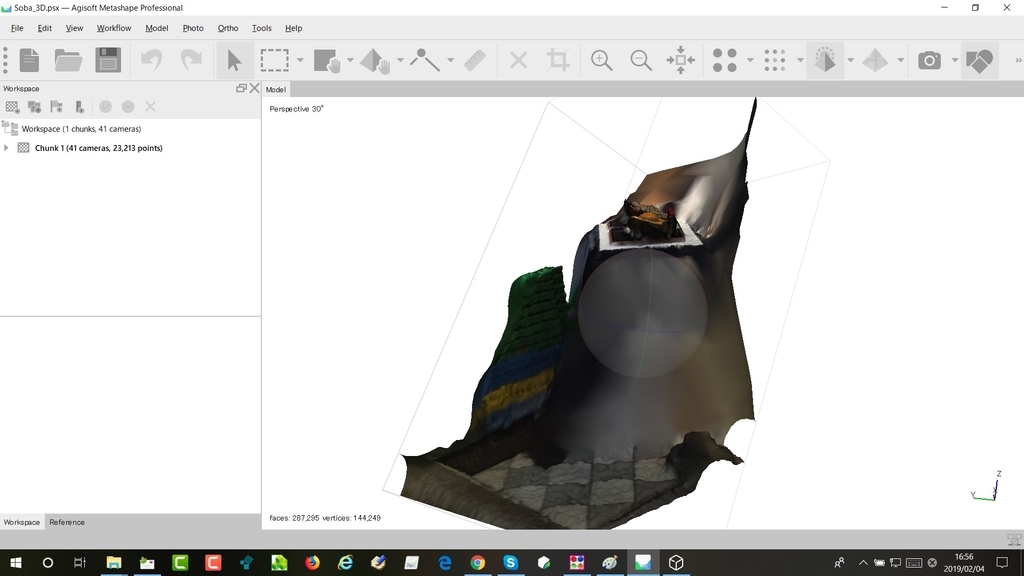Toggle the Tiled Model view mode
1024x576 pixels.
tap(875, 60)
